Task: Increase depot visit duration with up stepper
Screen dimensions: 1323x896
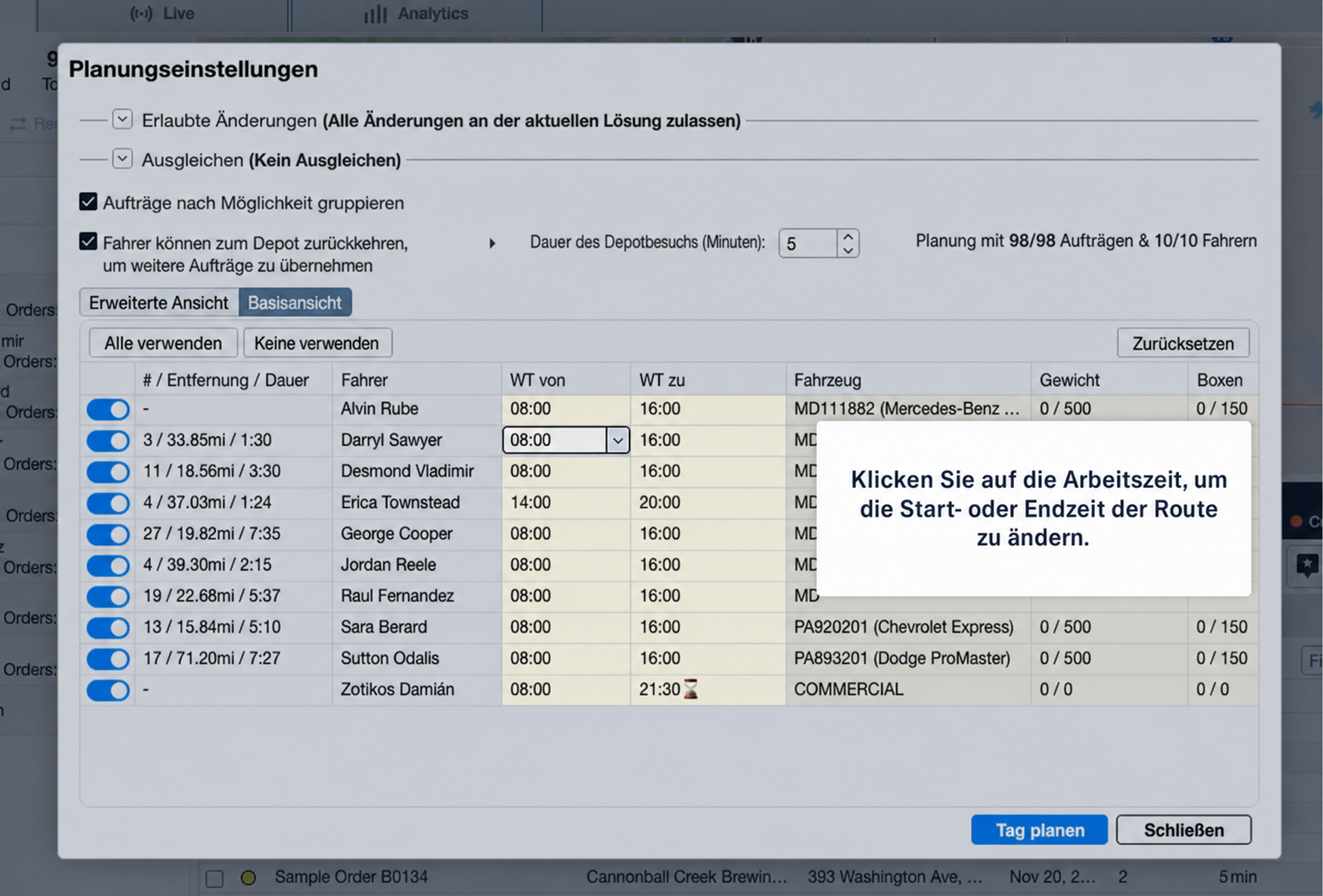Action: (x=848, y=236)
